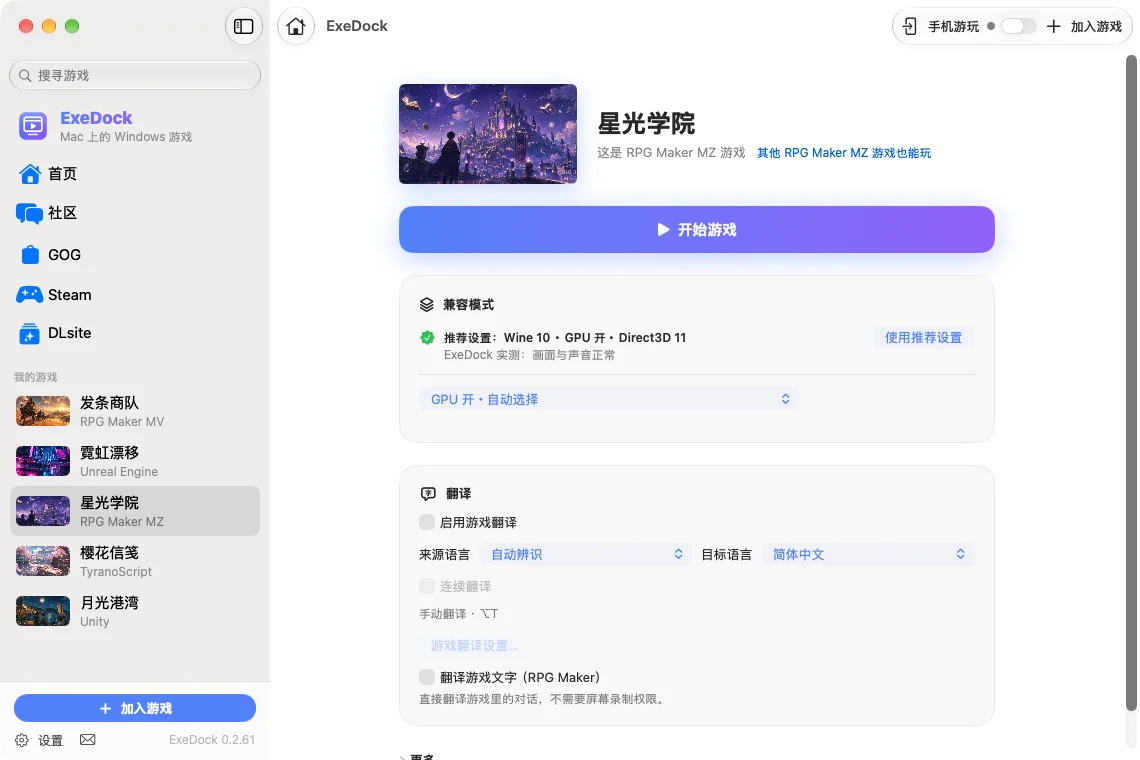Click the 樱花信笺 game thumbnail
1140x760 pixels.
pyautogui.click(x=43, y=561)
